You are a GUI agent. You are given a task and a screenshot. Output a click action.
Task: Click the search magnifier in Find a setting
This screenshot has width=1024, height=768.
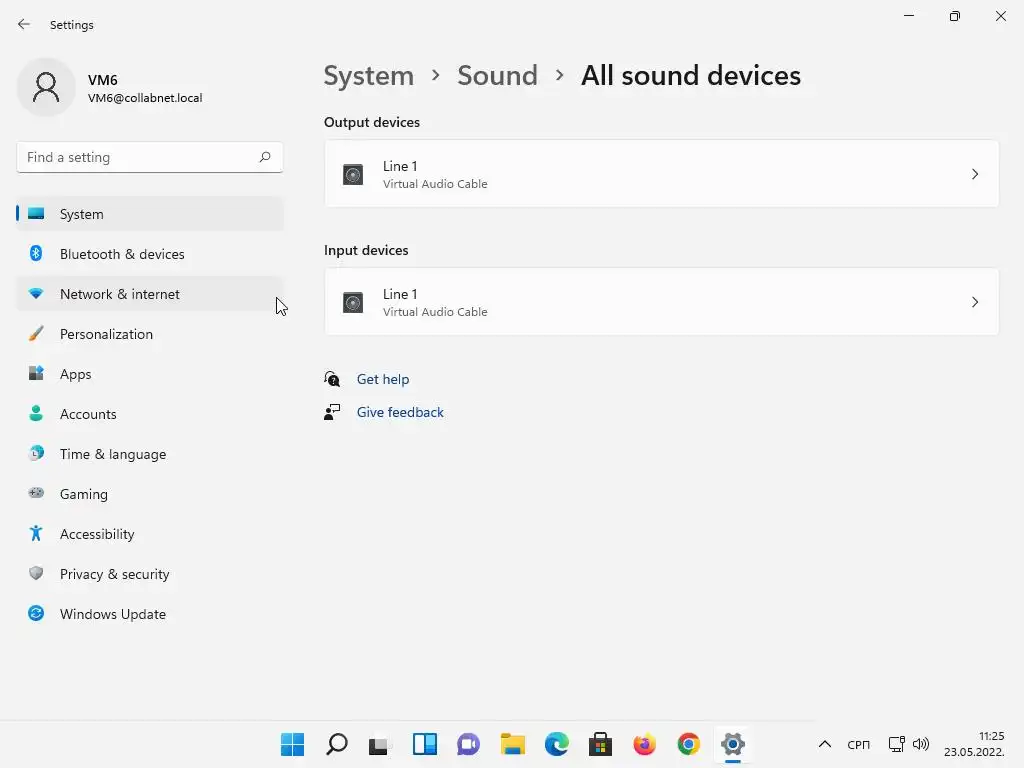[x=265, y=157]
